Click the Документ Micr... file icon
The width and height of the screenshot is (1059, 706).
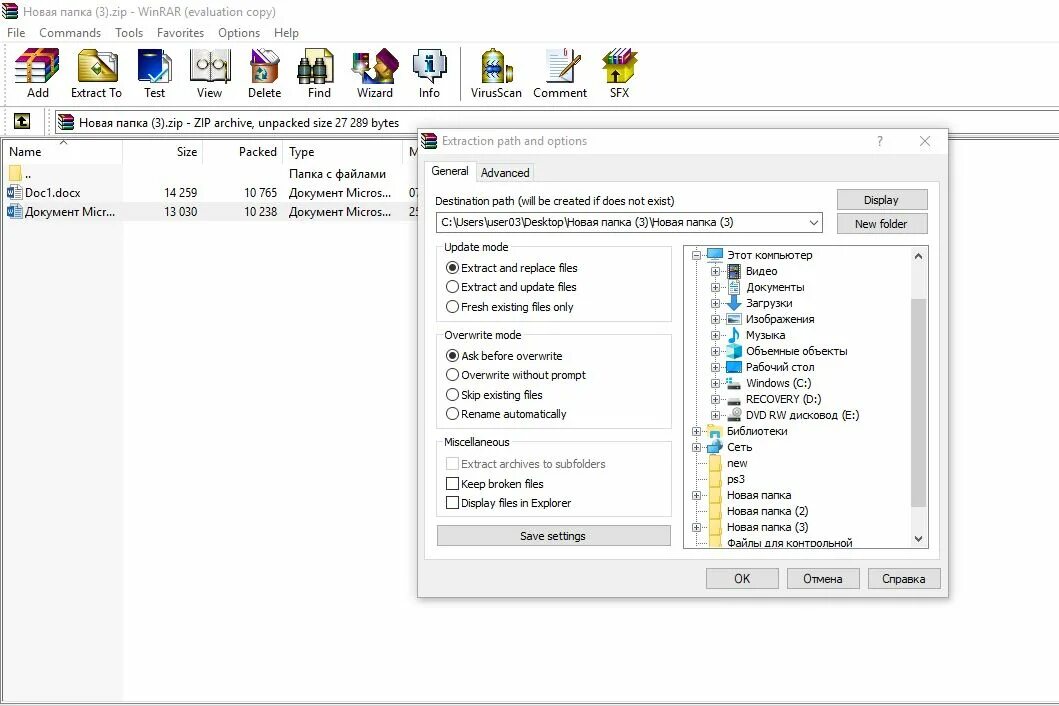pyautogui.click(x=14, y=211)
